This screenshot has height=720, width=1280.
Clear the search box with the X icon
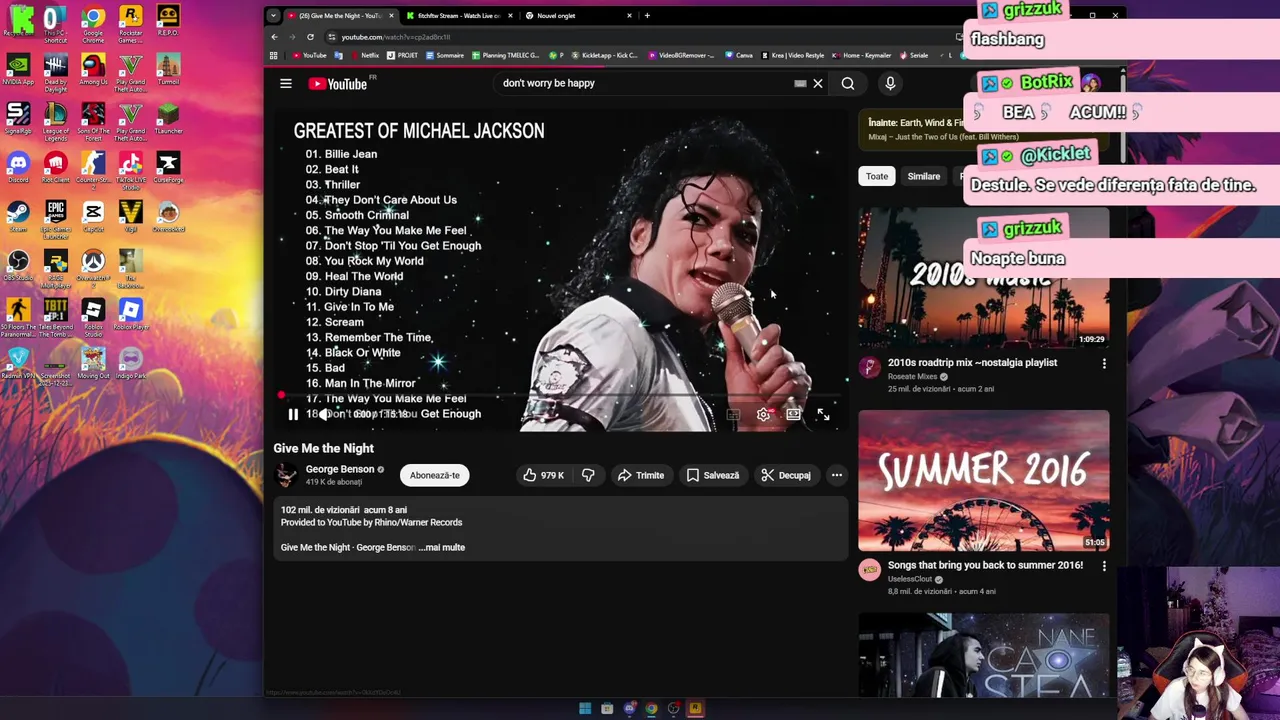coord(818,84)
